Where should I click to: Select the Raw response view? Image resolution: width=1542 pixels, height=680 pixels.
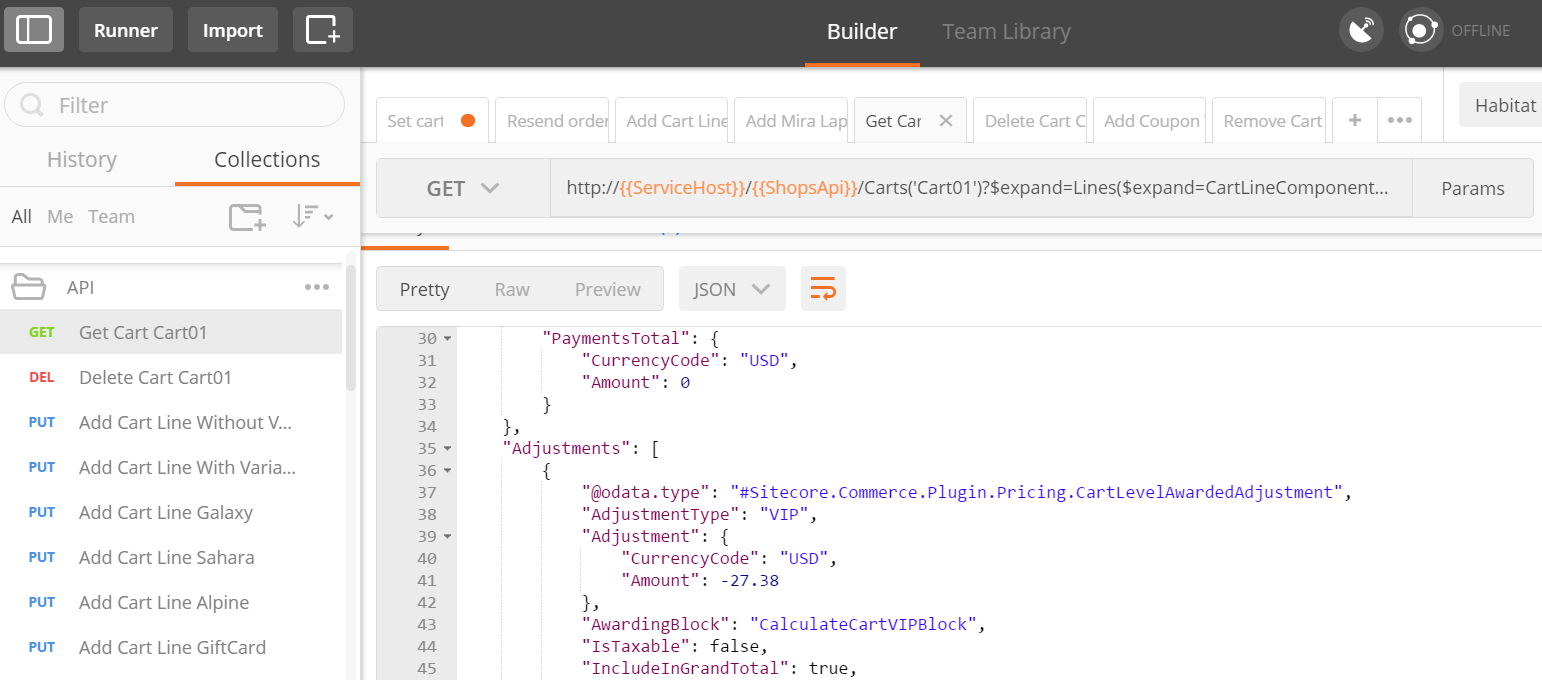click(x=512, y=289)
